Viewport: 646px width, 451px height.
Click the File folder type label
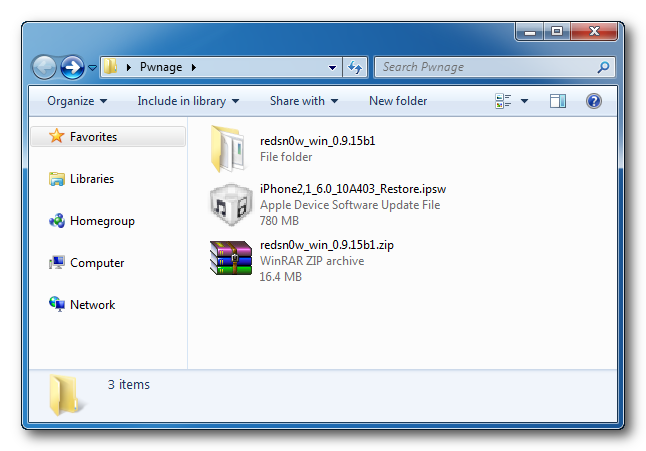tap(286, 157)
